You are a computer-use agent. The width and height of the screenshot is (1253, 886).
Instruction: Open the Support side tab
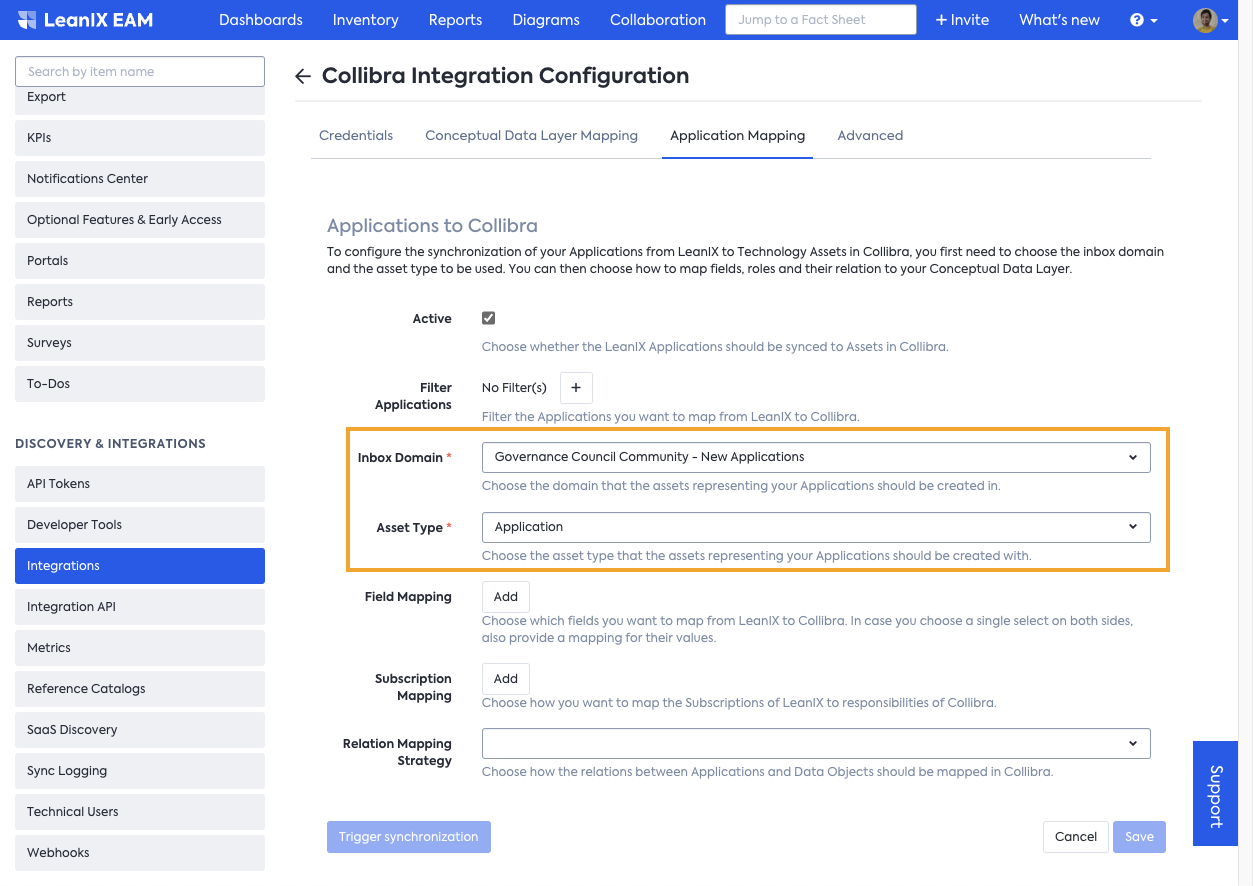point(1215,794)
